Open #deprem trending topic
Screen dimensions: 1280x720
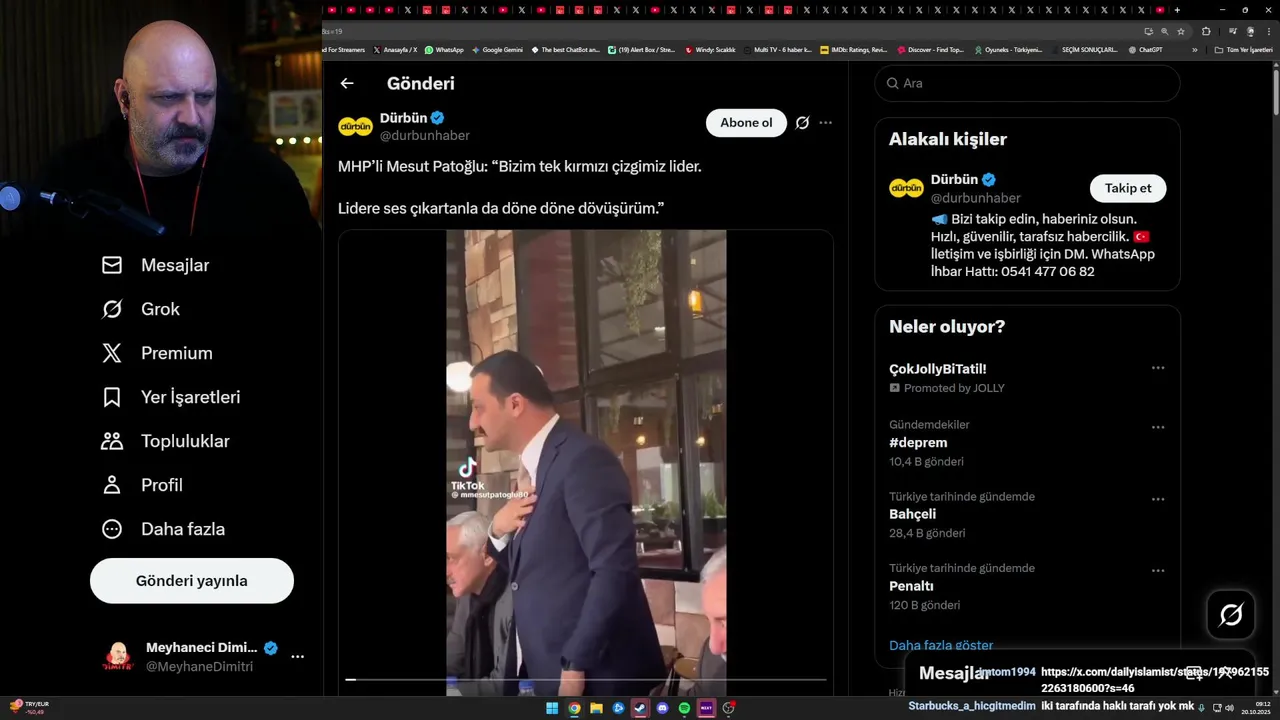click(918, 443)
